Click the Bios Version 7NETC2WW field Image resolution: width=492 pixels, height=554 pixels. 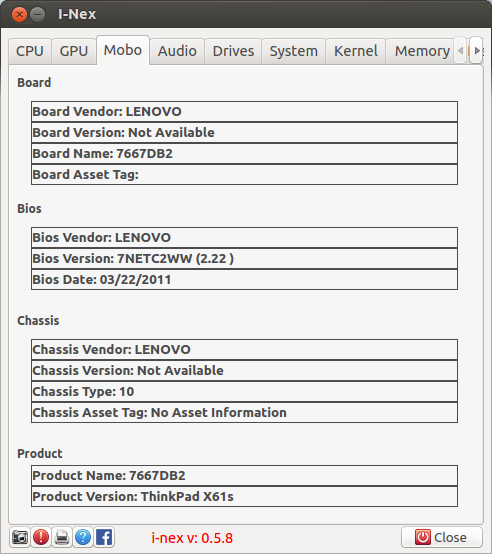(244, 259)
